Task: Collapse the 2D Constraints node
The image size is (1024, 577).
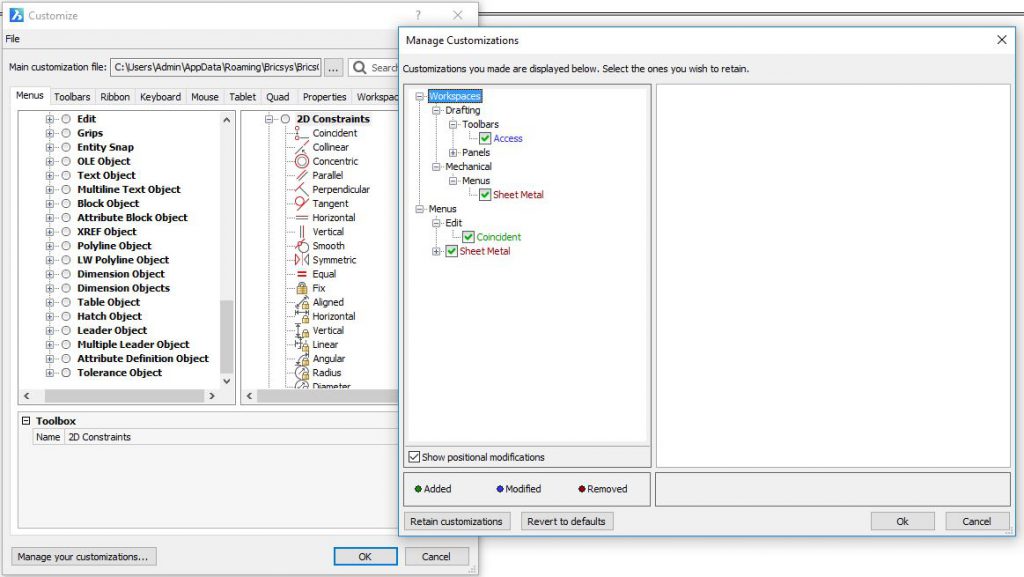Action: 268,119
